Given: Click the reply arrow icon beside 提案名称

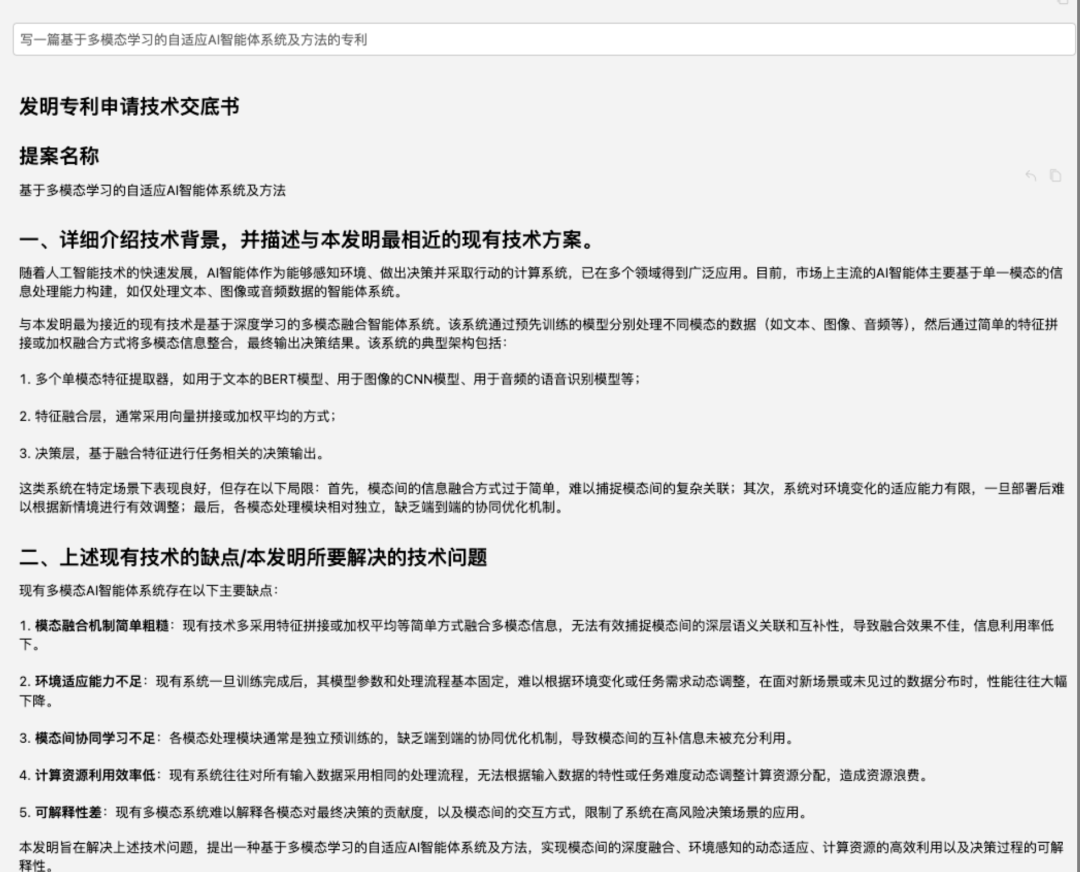Looking at the screenshot, I should (1031, 176).
